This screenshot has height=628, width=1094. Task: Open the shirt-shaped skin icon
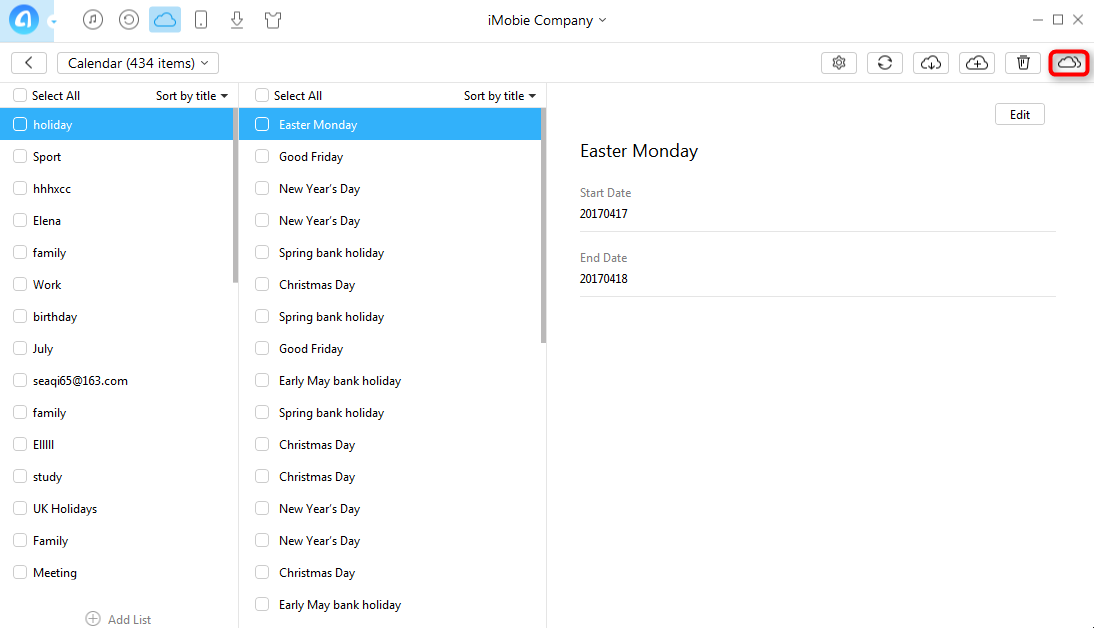coord(273,20)
